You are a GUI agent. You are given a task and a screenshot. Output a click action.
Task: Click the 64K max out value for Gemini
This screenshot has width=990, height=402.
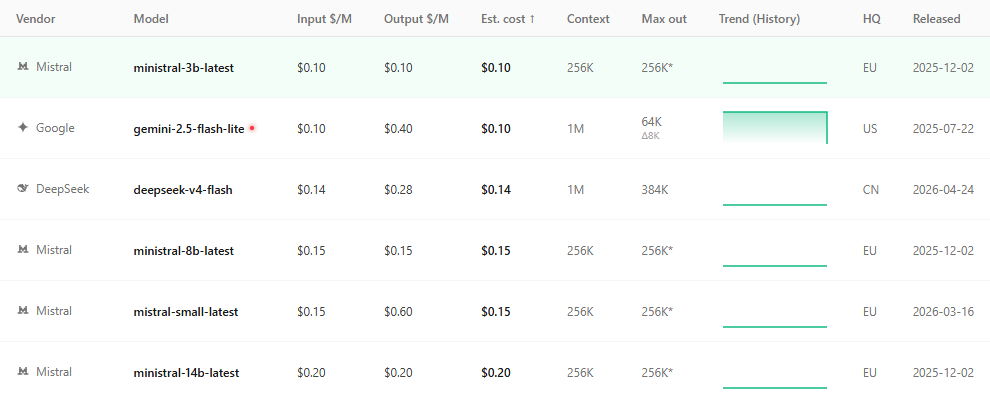pyautogui.click(x=652, y=122)
